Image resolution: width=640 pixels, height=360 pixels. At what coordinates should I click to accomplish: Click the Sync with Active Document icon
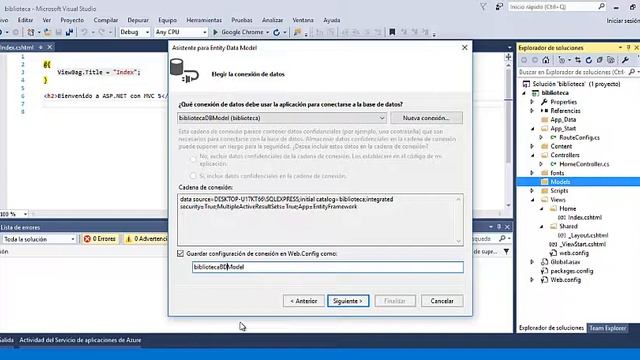[x=578, y=60]
